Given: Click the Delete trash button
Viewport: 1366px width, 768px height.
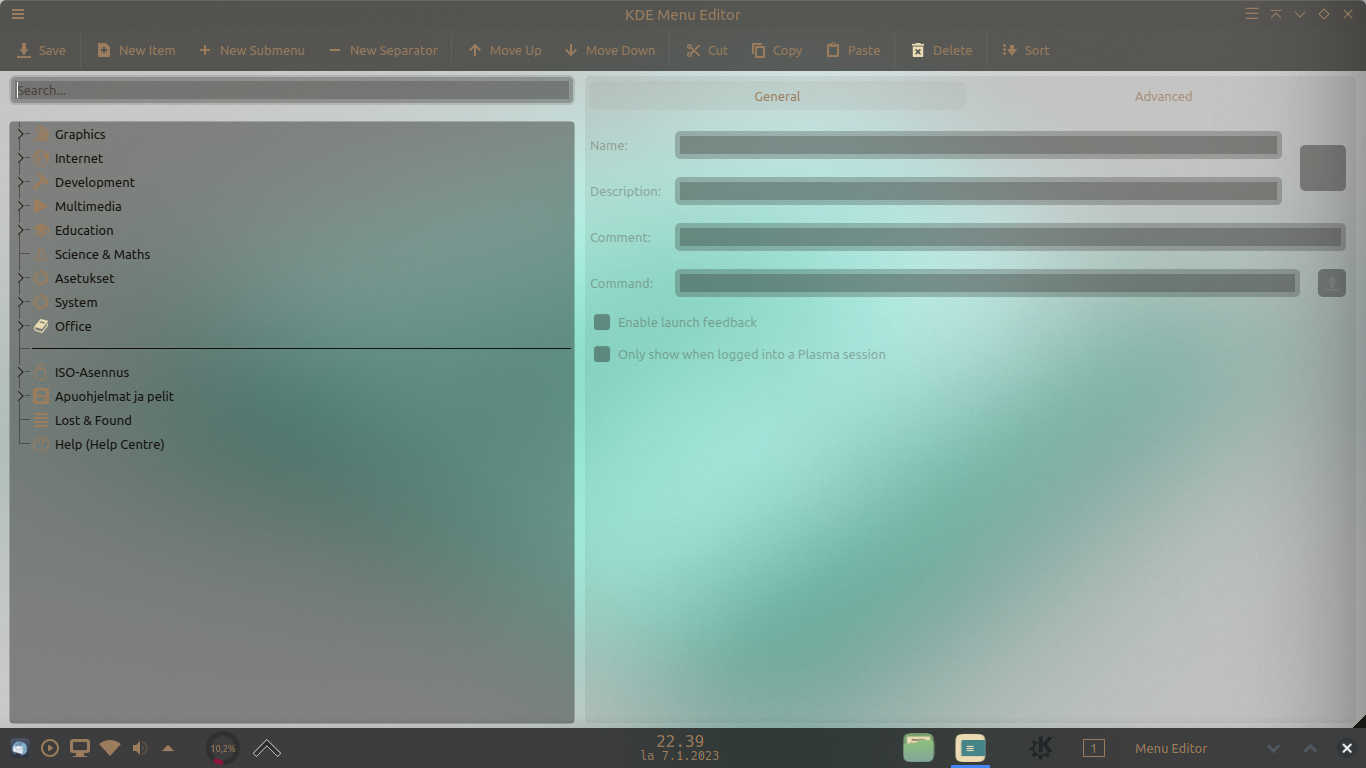Looking at the screenshot, I should click(940, 50).
